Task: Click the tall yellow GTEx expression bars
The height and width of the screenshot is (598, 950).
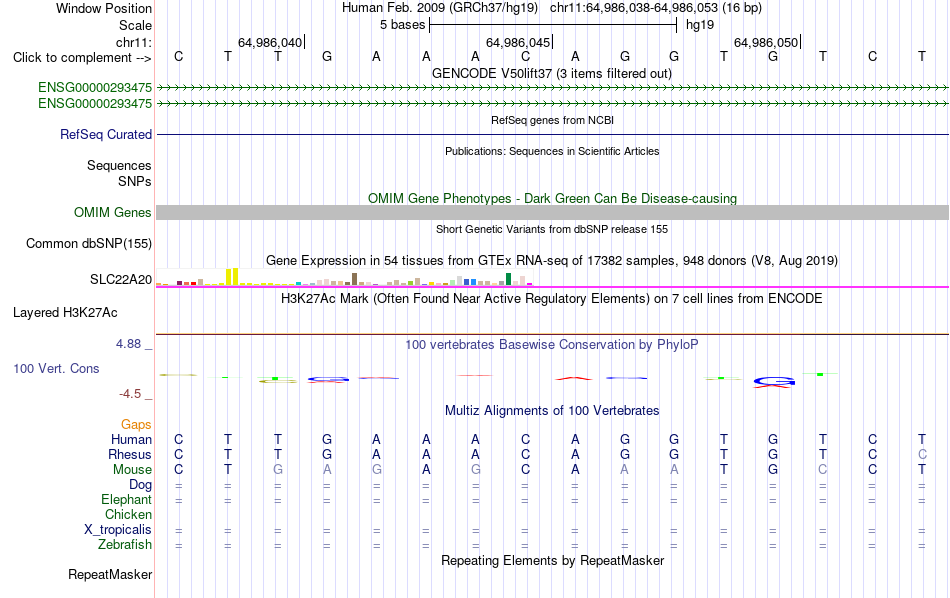Action: click(x=232, y=276)
